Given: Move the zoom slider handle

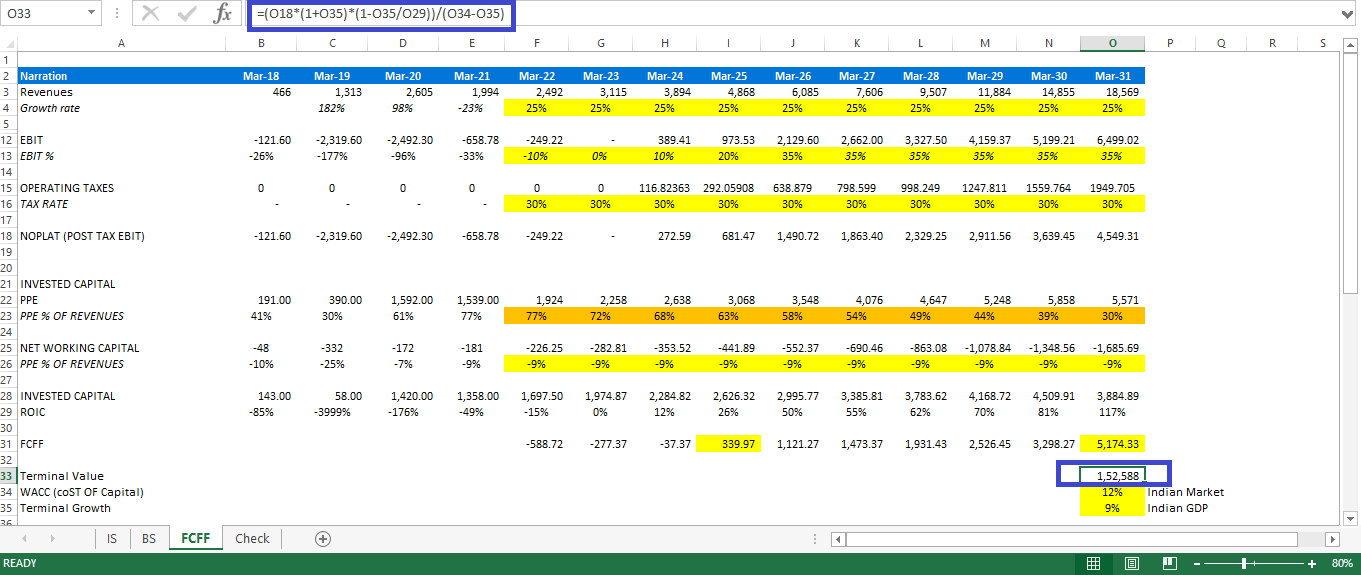Looking at the screenshot, I should (1243, 564).
